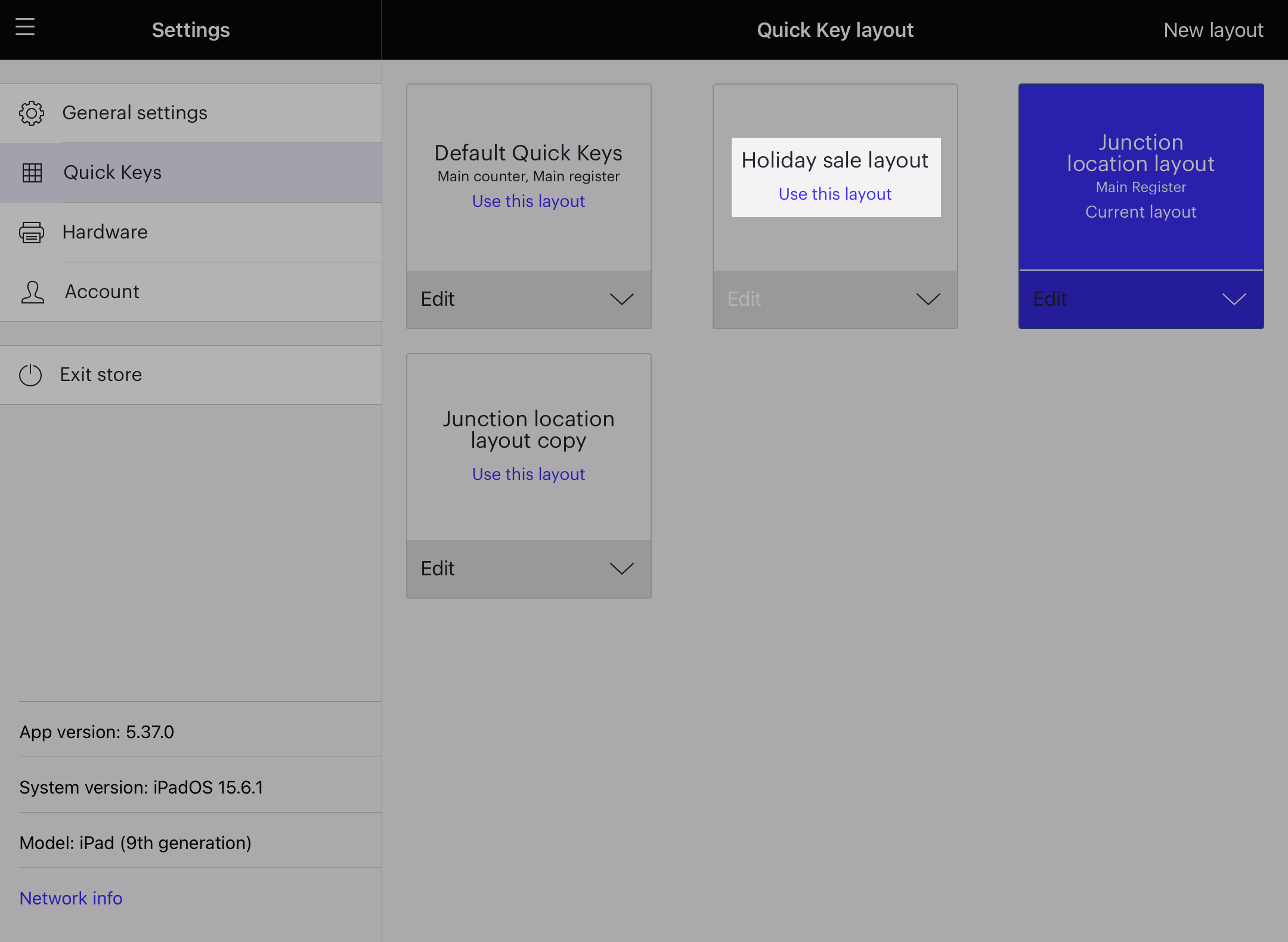Expand Holiday sale layout edit chevron
The height and width of the screenshot is (942, 1288).
click(x=928, y=299)
